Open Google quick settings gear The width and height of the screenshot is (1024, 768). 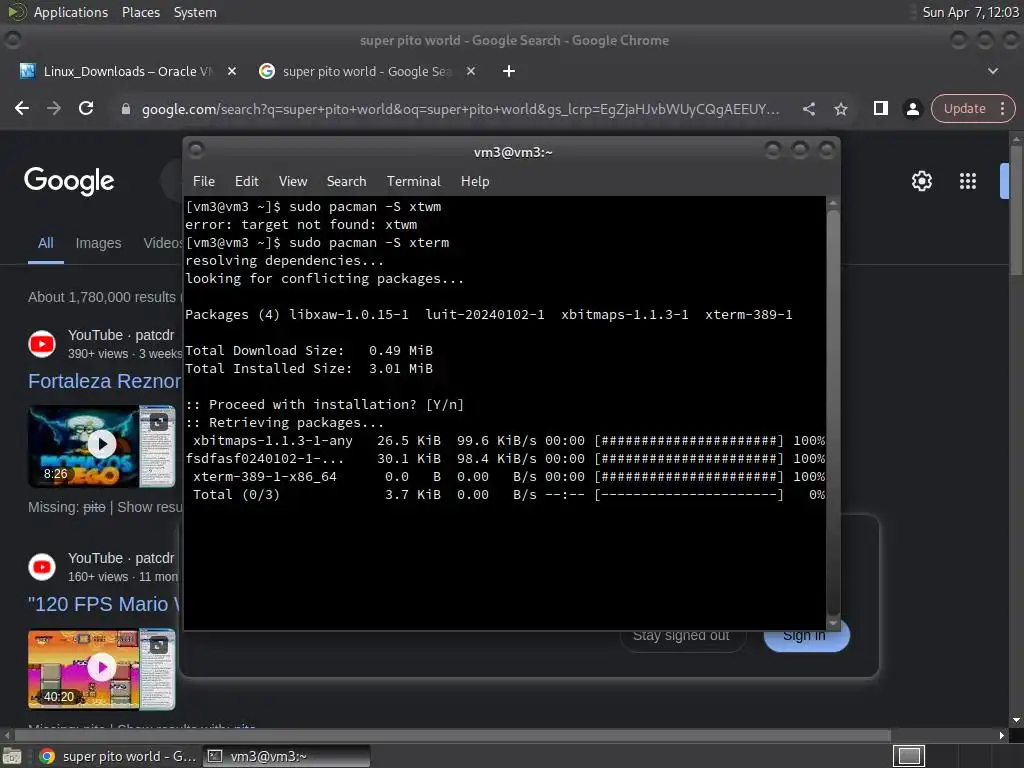(x=921, y=181)
